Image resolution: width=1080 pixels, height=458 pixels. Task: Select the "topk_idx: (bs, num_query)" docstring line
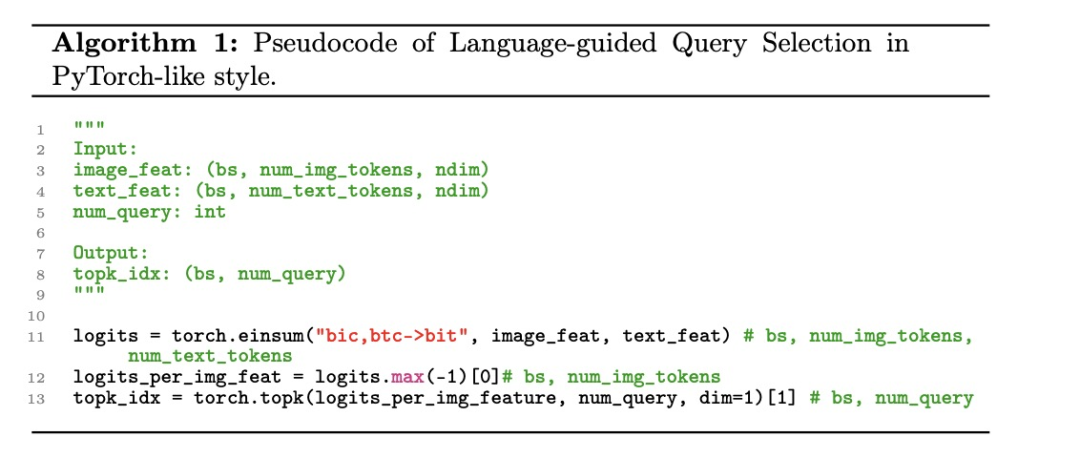(x=209, y=274)
